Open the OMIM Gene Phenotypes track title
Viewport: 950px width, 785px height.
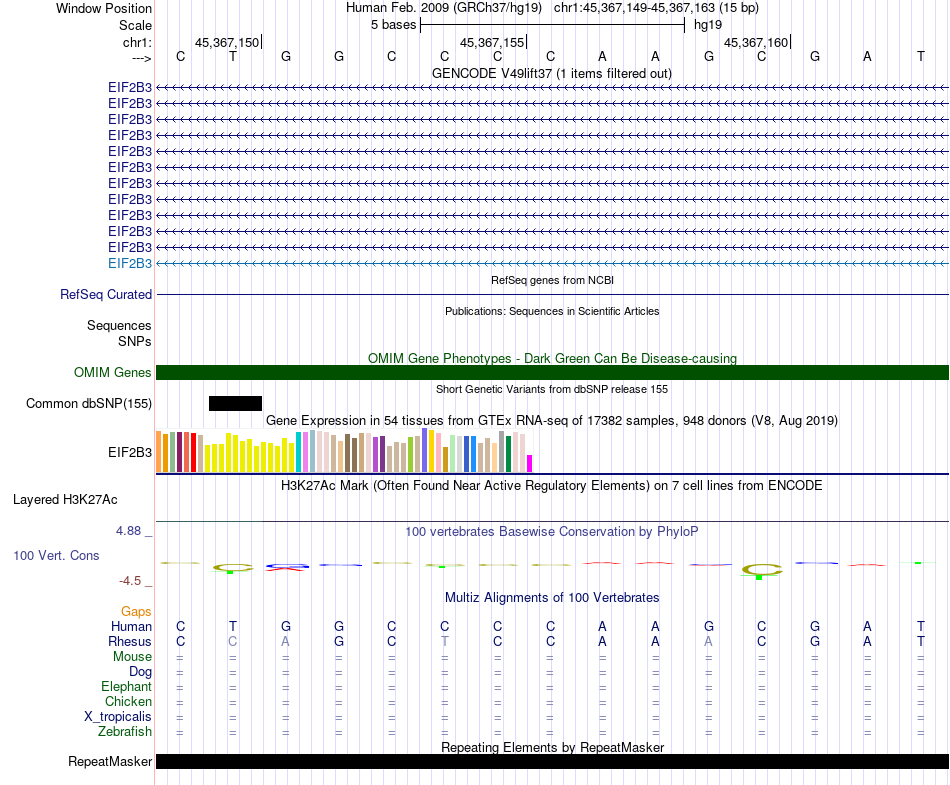coord(552,358)
